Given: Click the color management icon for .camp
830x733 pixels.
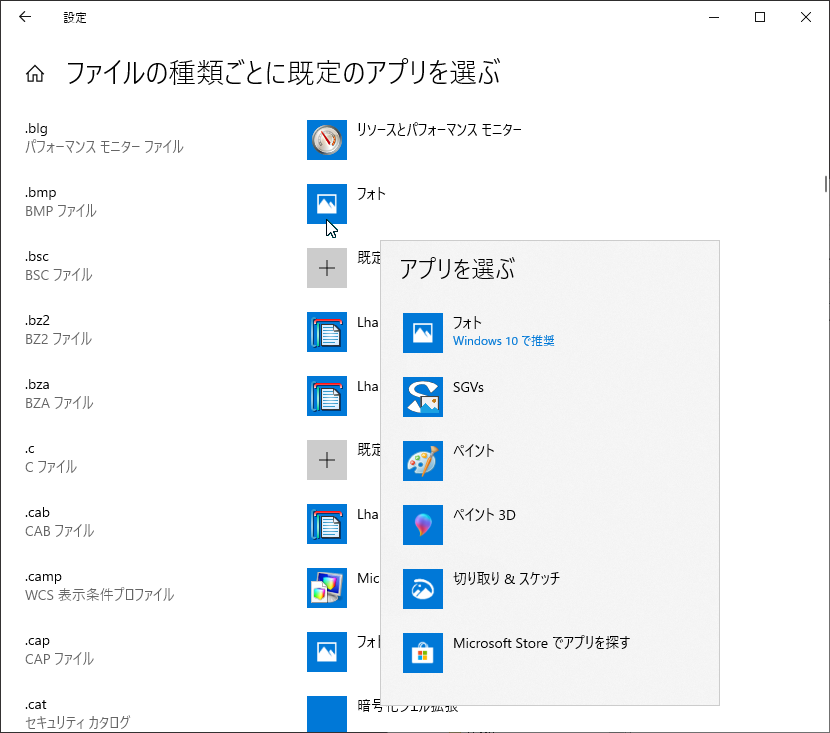Looking at the screenshot, I should pyautogui.click(x=327, y=588).
